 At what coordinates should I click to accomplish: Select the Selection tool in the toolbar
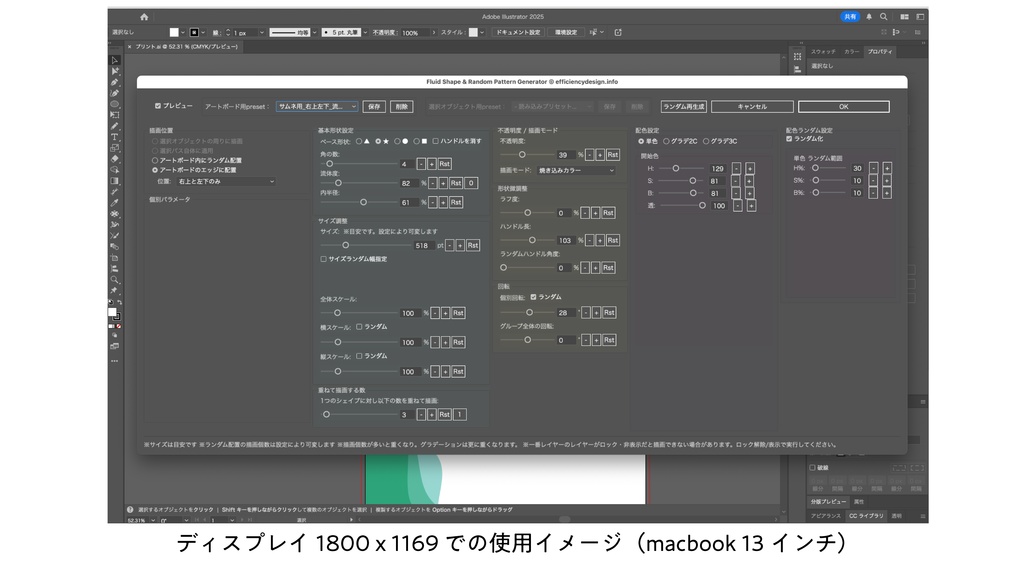pyautogui.click(x=115, y=62)
